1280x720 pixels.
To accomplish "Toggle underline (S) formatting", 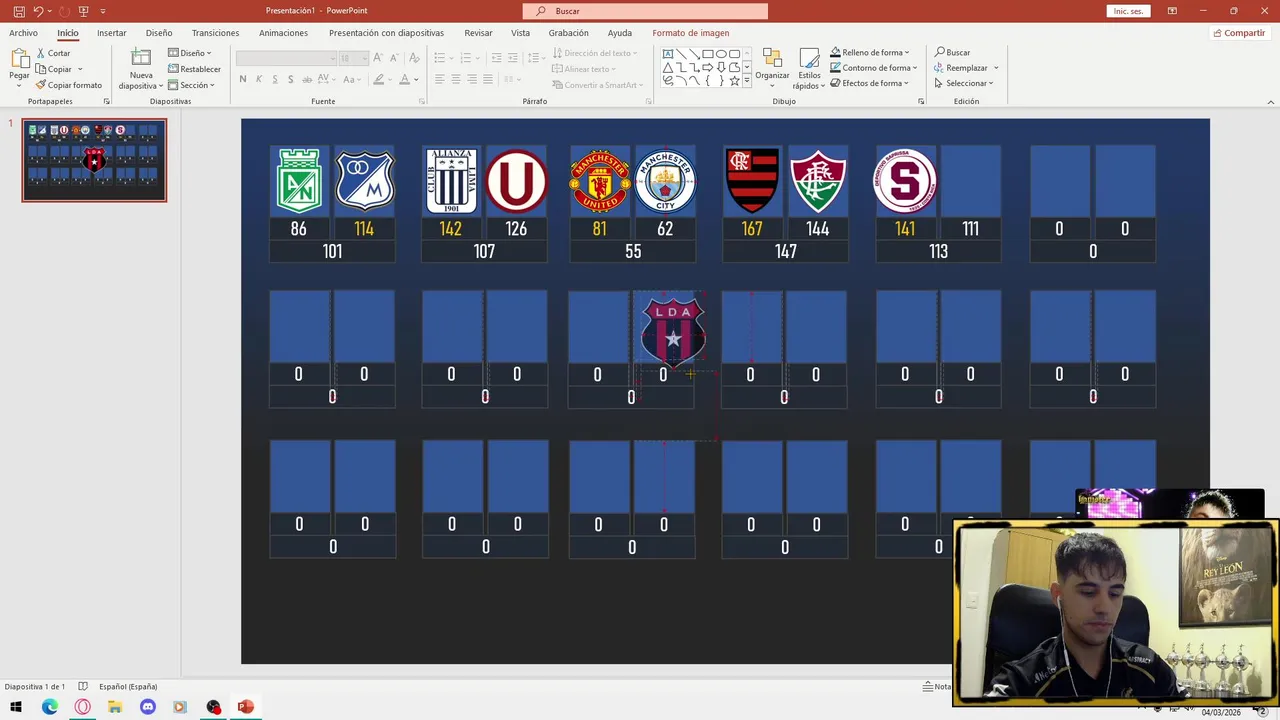I will [275, 79].
